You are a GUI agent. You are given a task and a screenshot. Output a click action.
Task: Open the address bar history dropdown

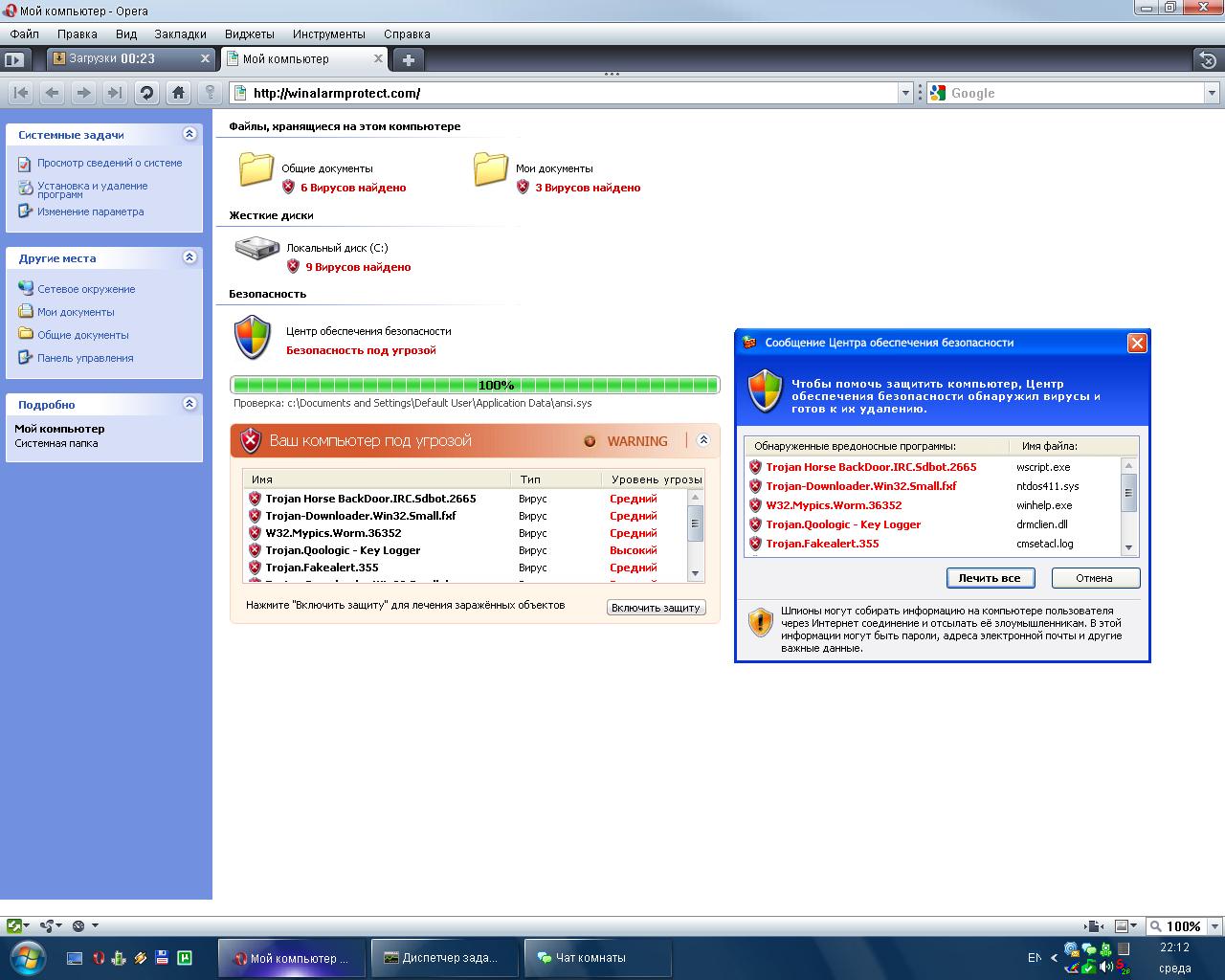tap(905, 93)
